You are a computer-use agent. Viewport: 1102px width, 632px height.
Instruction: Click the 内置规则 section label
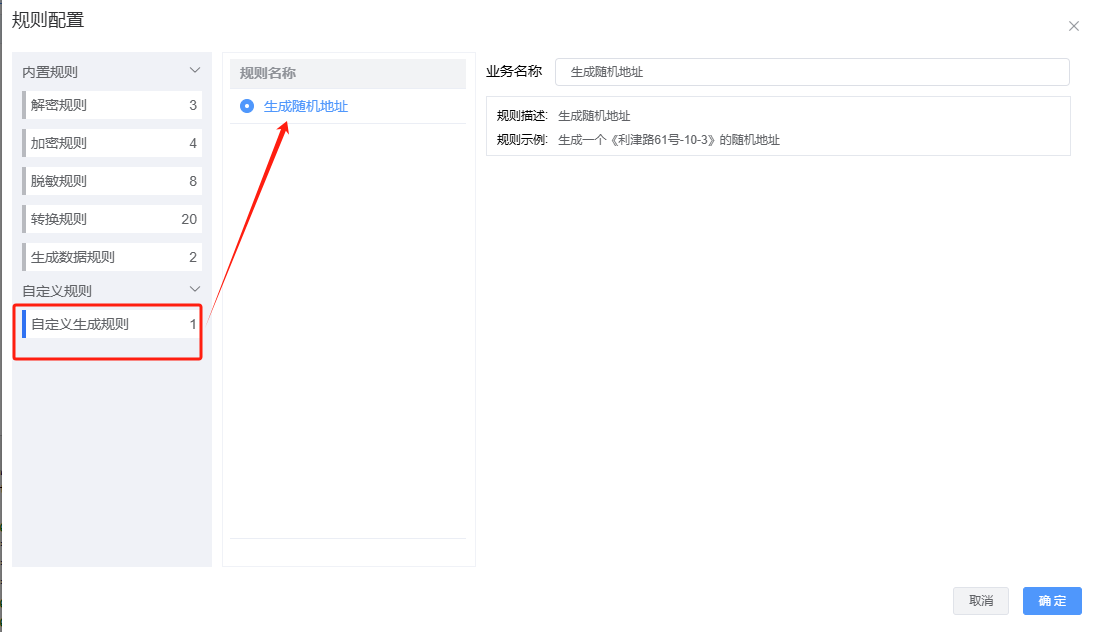coord(50,72)
